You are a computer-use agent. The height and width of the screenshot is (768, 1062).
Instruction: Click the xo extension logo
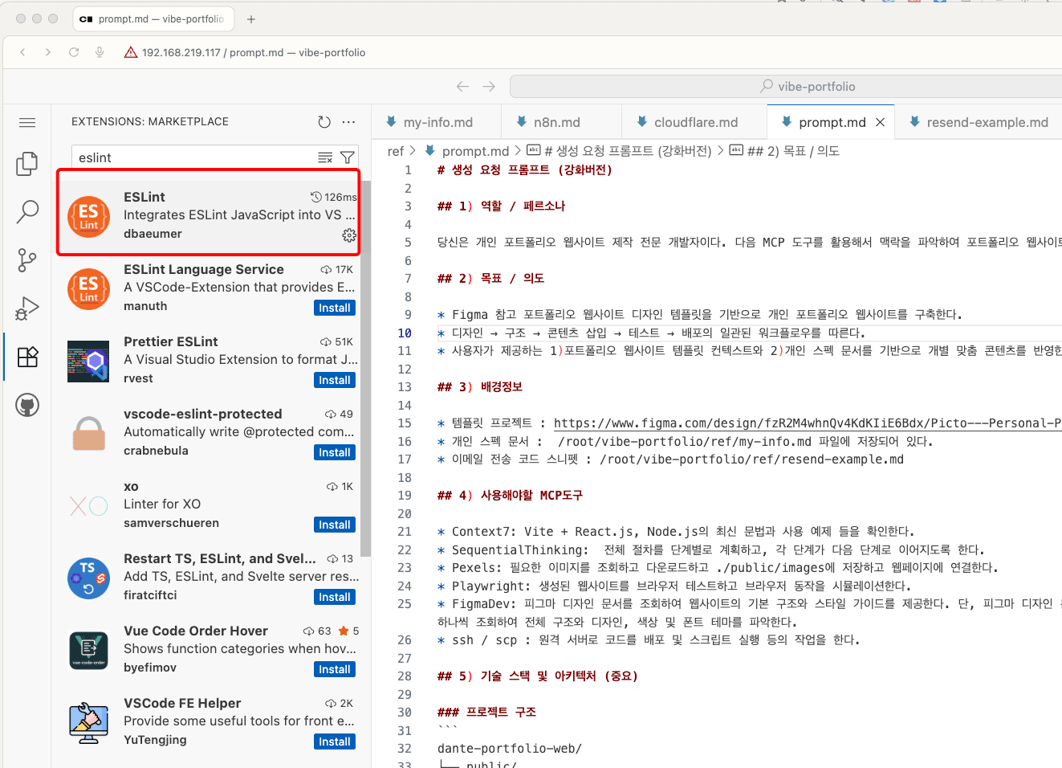tap(89, 506)
